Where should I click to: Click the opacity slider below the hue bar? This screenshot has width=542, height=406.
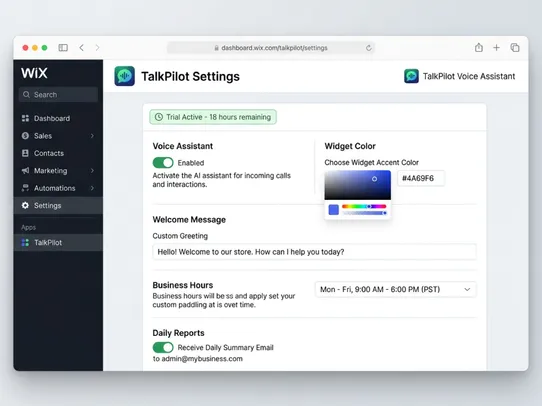click(364, 213)
